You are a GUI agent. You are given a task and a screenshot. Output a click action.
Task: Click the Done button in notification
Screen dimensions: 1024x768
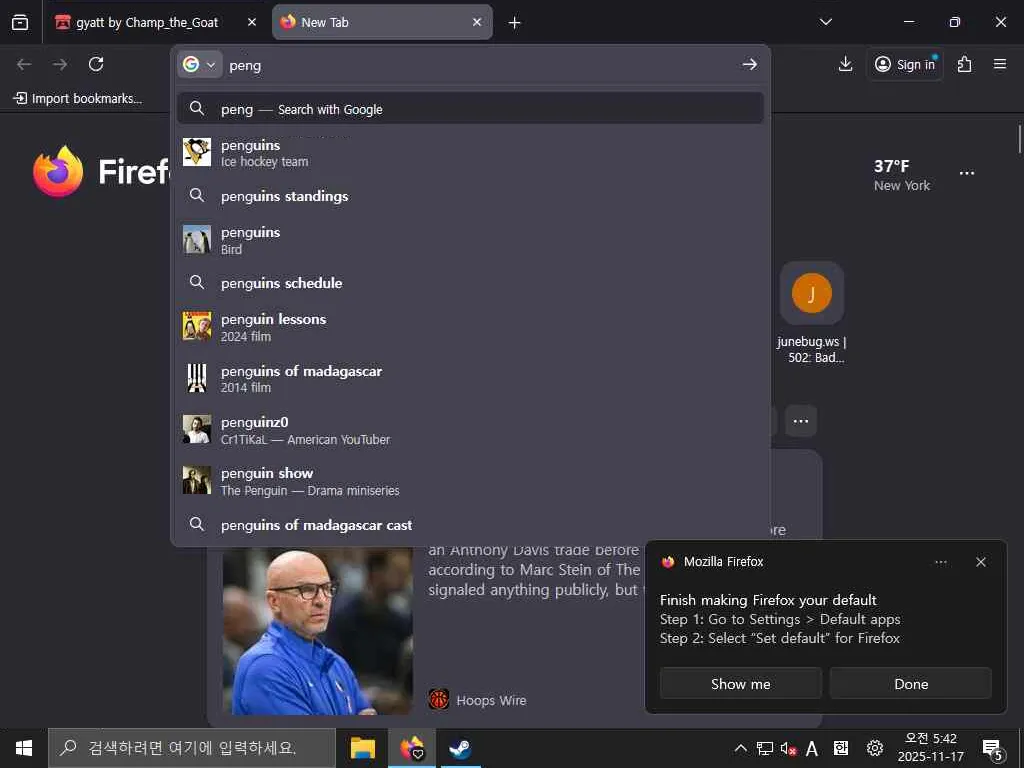tap(911, 684)
